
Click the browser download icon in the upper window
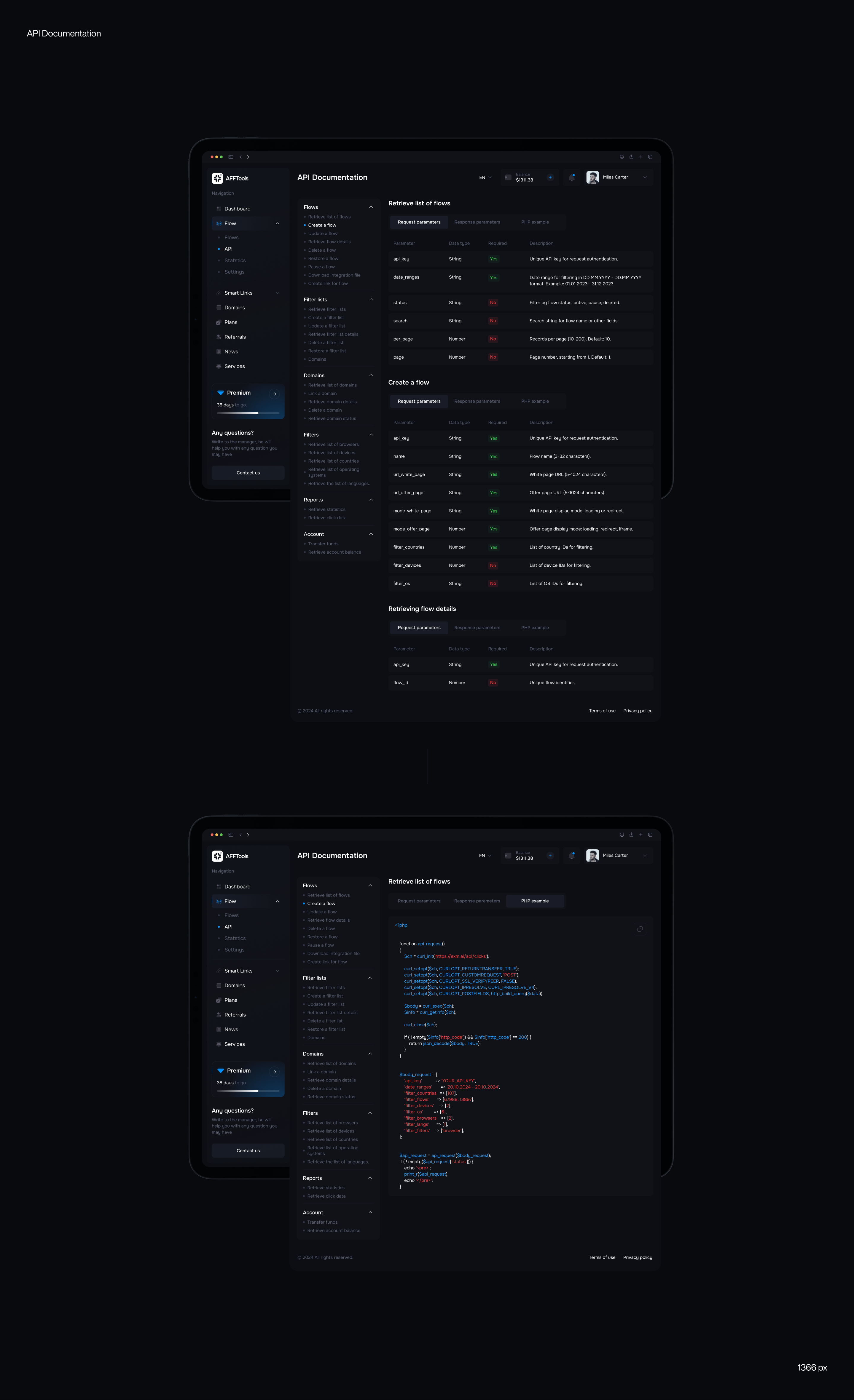coord(622,157)
